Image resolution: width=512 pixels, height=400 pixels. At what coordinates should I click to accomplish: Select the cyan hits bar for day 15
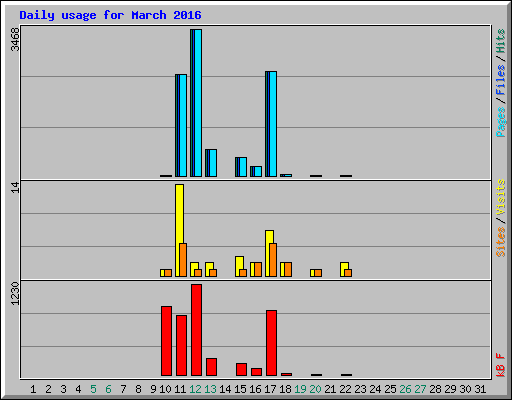(x=243, y=167)
